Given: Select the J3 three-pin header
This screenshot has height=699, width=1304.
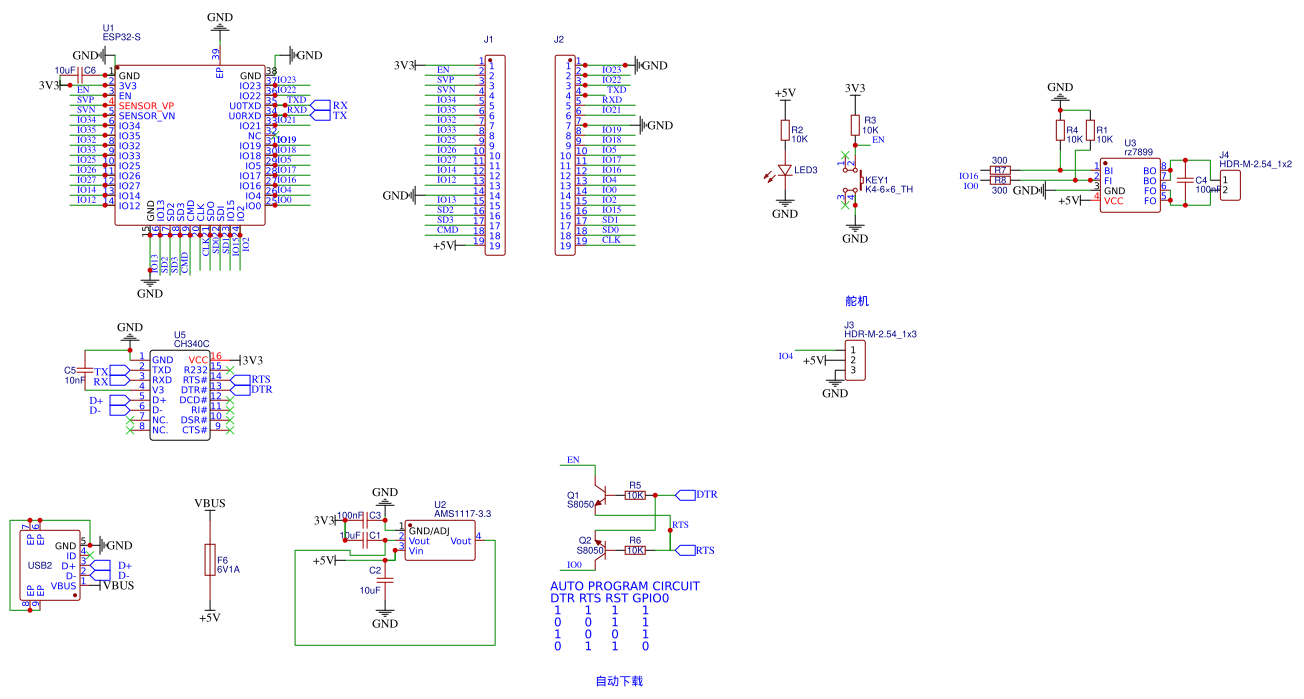Looking at the screenshot, I should pos(854,360).
